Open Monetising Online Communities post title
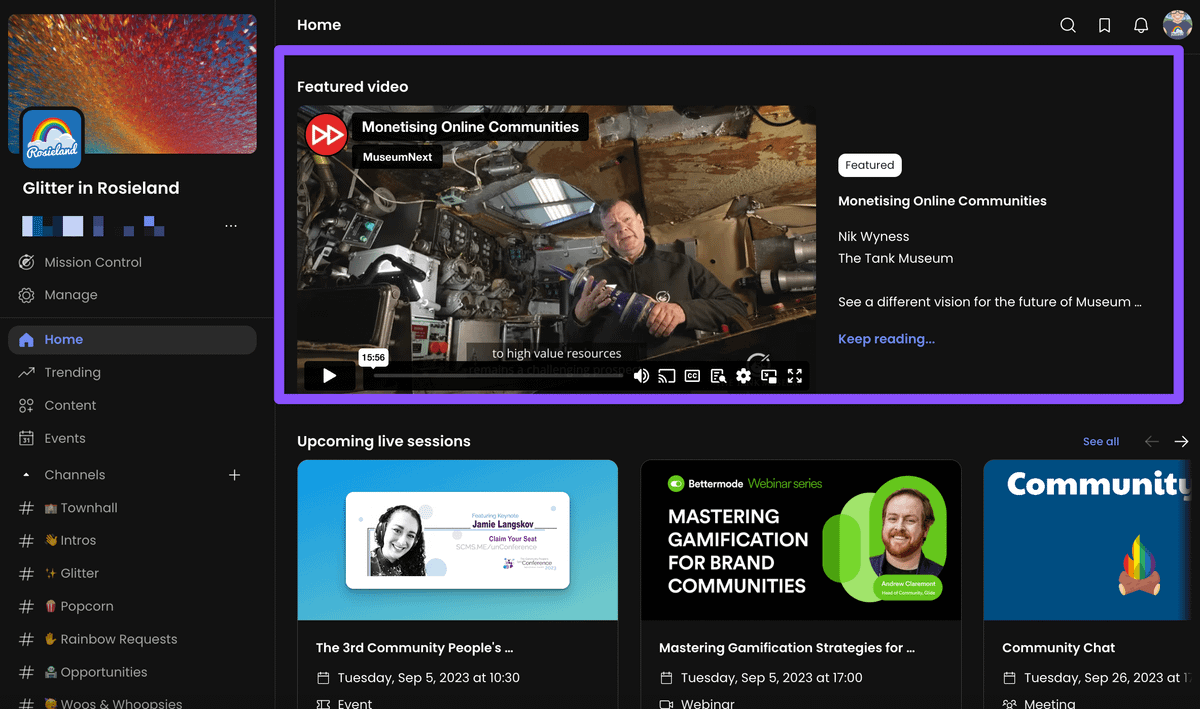The width and height of the screenshot is (1200, 709). (942, 201)
